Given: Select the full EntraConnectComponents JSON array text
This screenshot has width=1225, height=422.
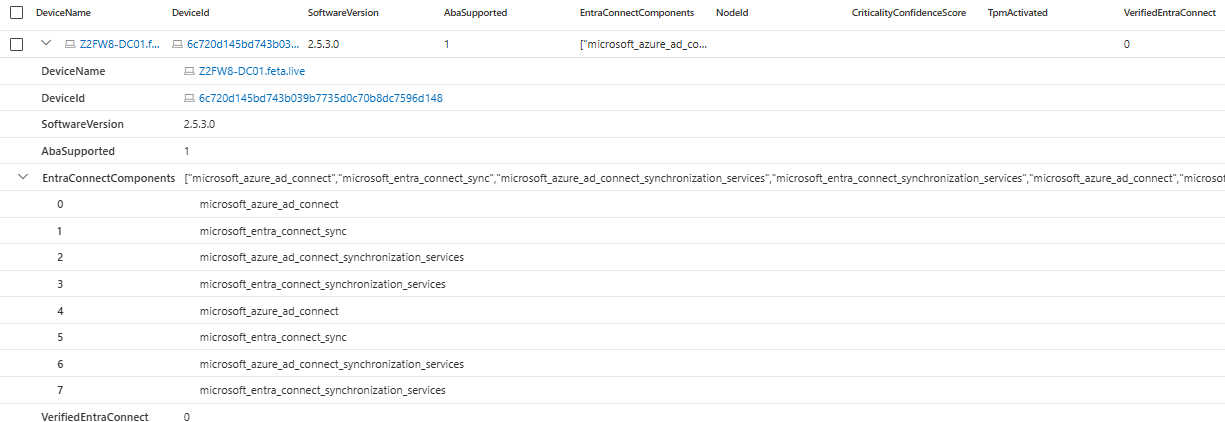Looking at the screenshot, I should [x=704, y=178].
